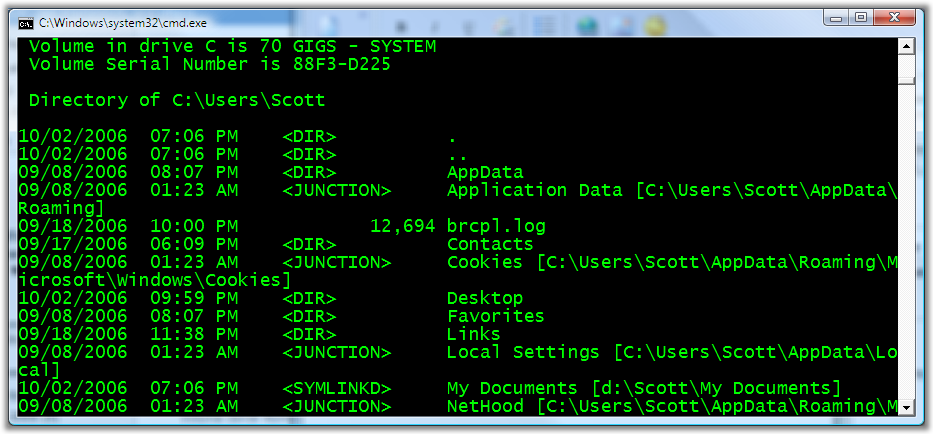This screenshot has width=933, height=434.
Task: Click the scrollbar down arrow
Action: pyautogui.click(x=906, y=407)
